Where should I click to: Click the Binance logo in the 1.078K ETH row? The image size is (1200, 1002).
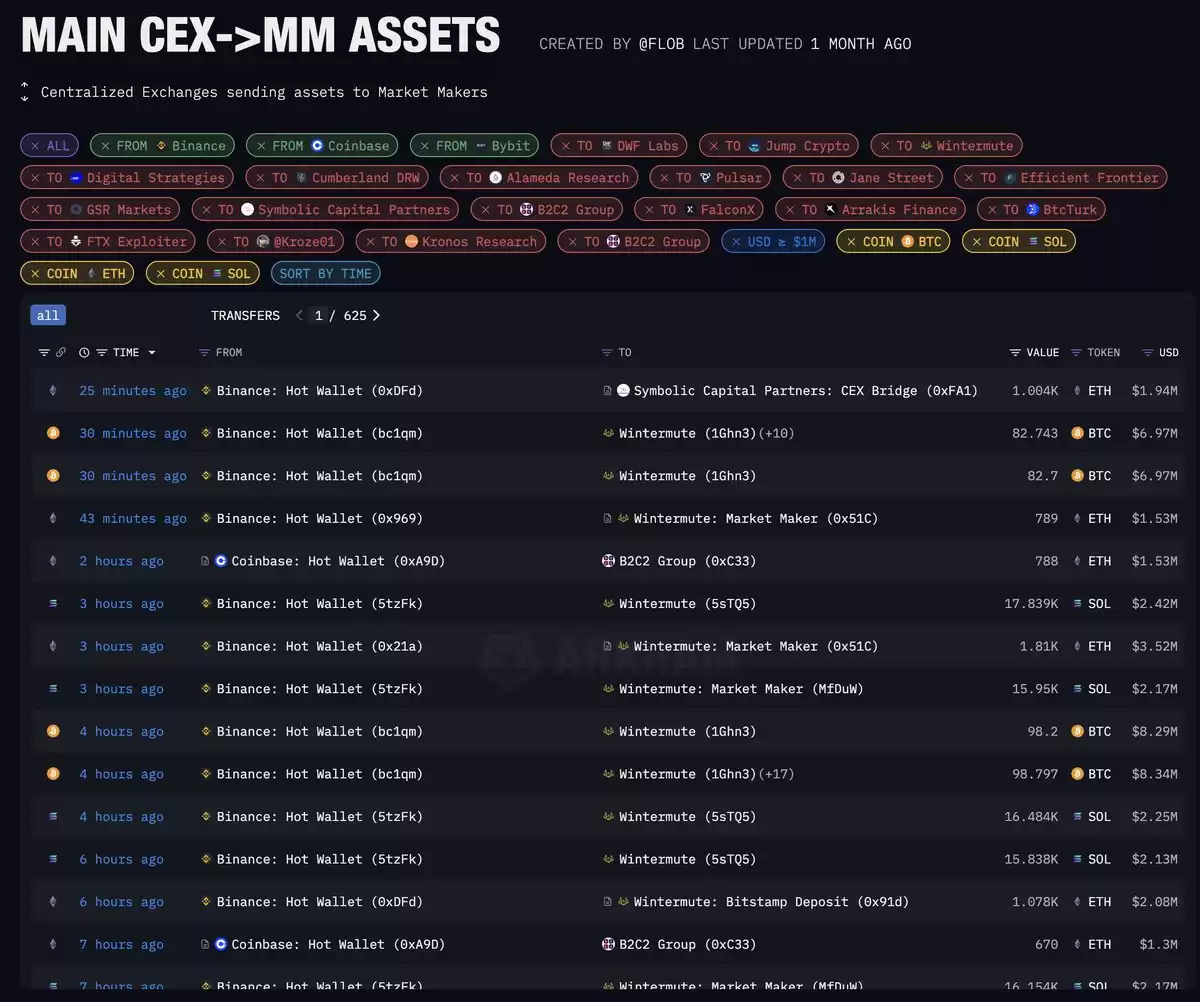[206, 902]
